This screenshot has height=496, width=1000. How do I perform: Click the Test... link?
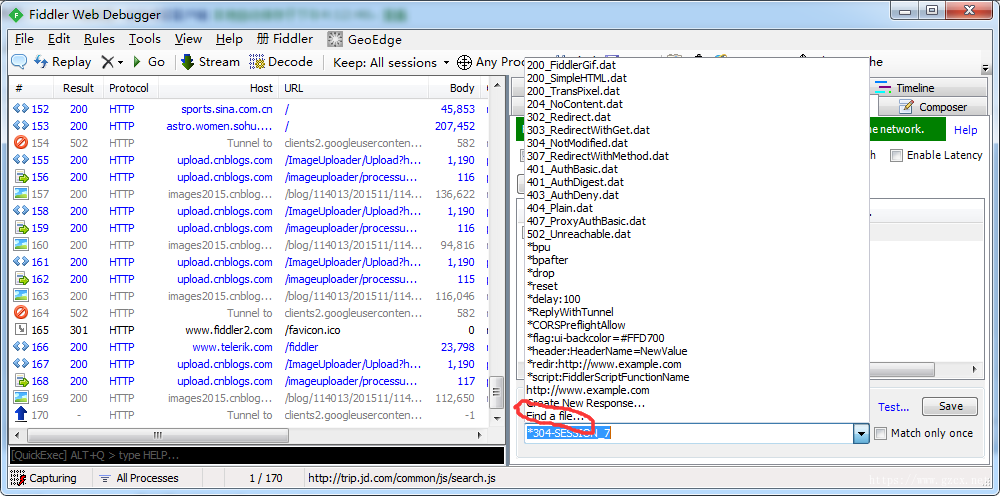893,407
